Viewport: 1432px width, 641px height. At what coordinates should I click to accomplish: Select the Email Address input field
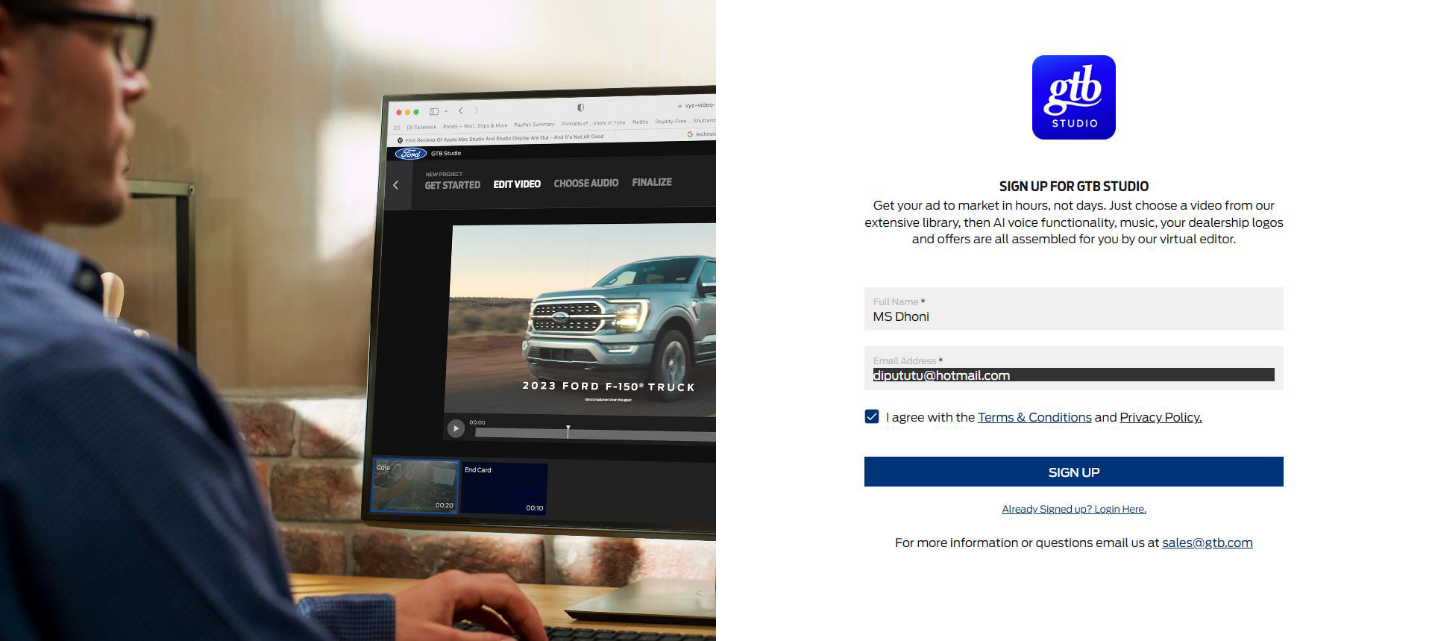pyautogui.click(x=1073, y=368)
